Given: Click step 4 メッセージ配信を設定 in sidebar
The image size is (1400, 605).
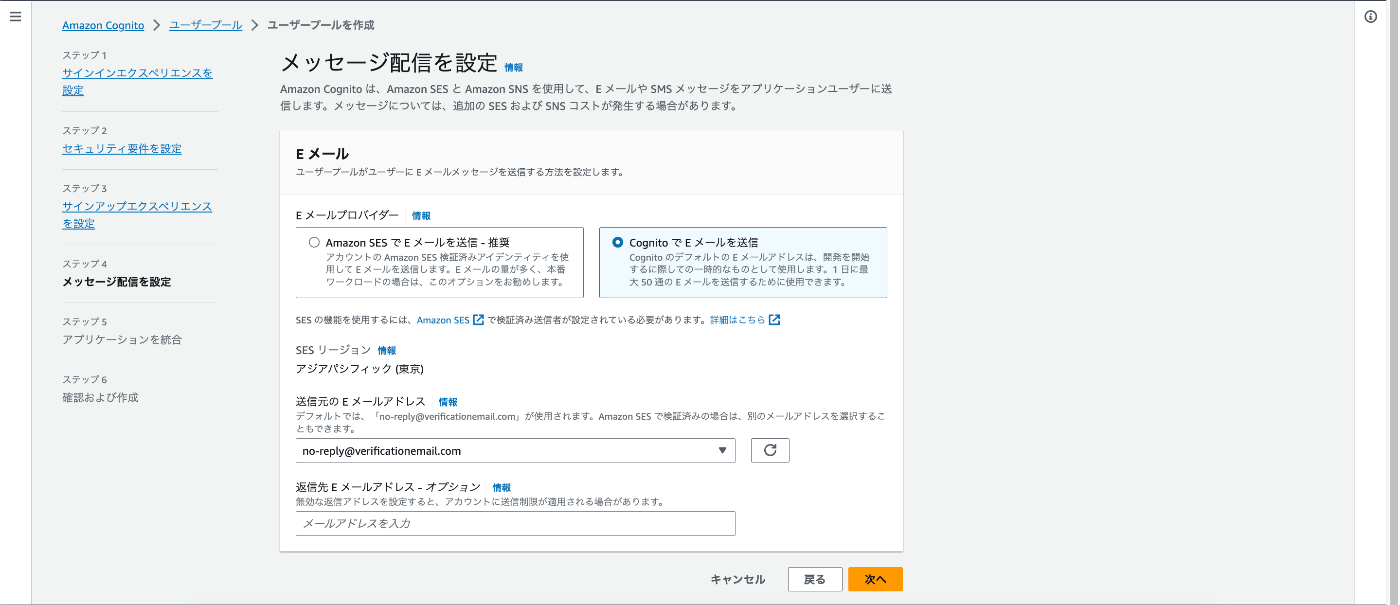Looking at the screenshot, I should (116, 282).
